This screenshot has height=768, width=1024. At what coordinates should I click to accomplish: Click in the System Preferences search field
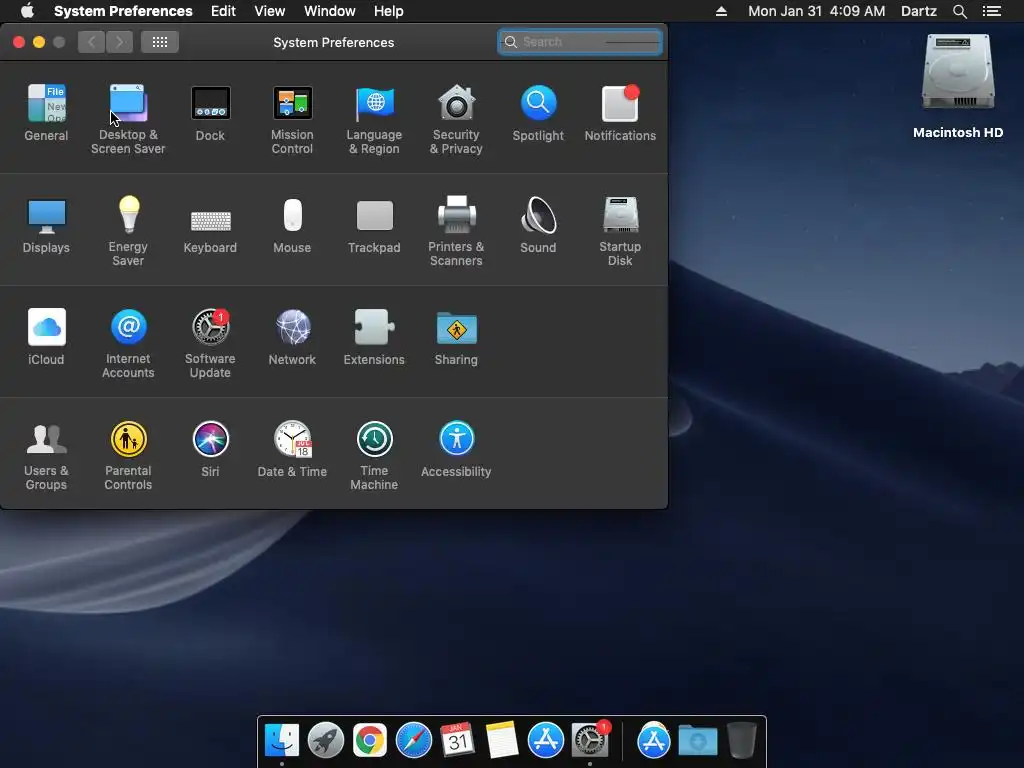[x=580, y=42]
